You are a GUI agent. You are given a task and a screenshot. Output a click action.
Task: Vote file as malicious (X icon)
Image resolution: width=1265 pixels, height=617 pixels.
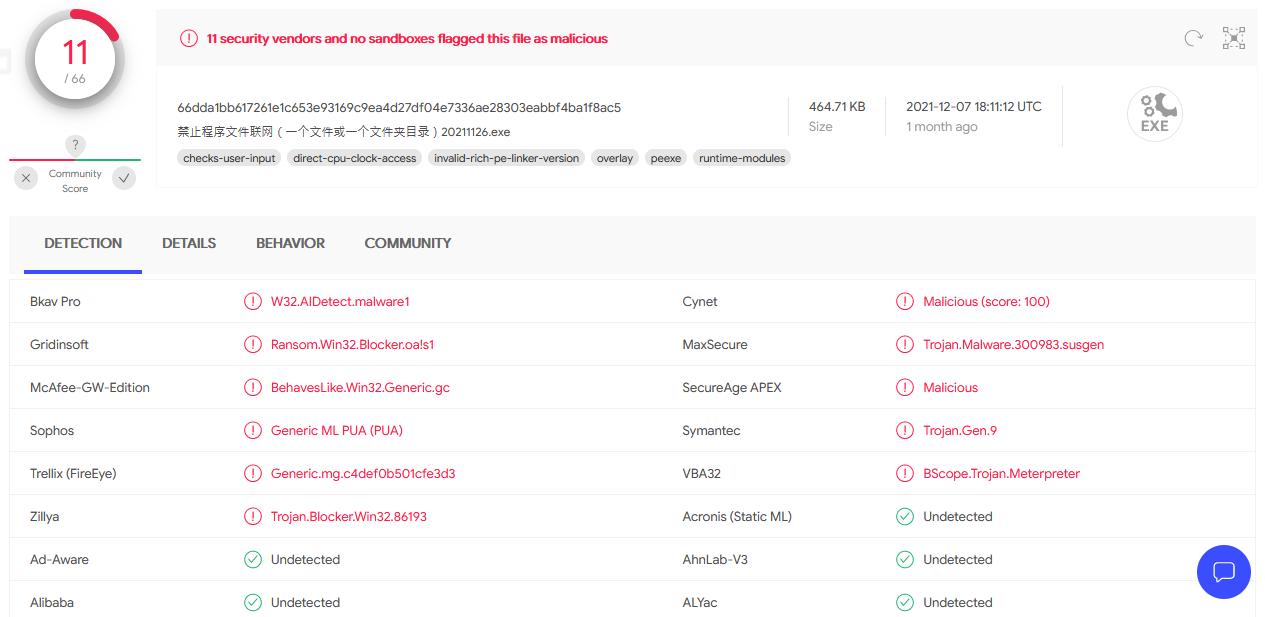point(27,178)
